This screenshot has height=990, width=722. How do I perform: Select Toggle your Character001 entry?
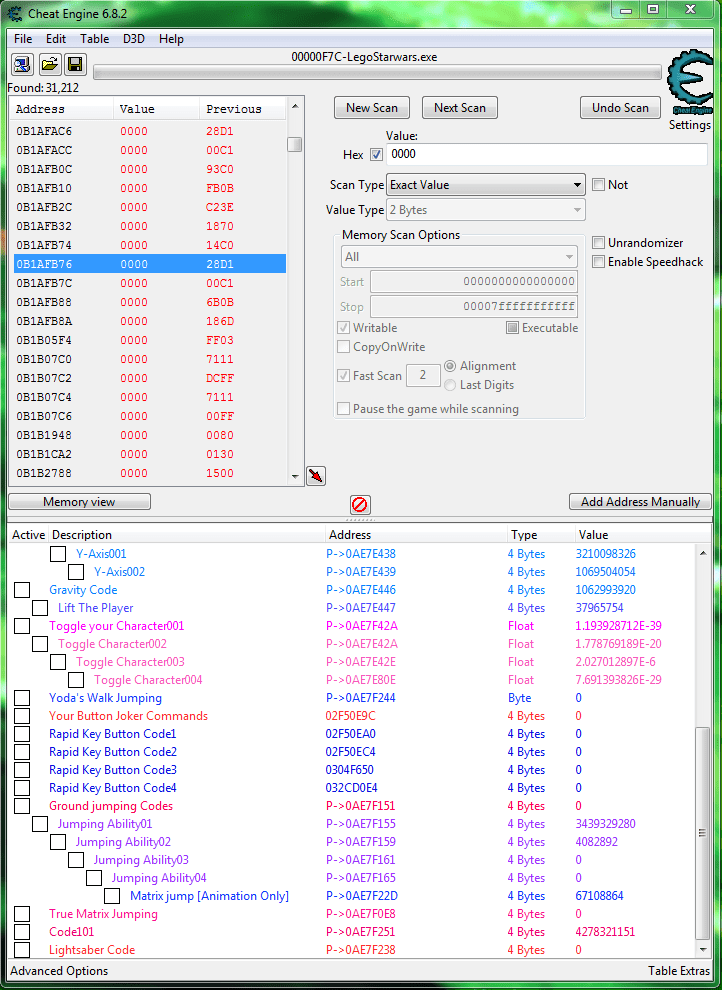click(x=116, y=626)
